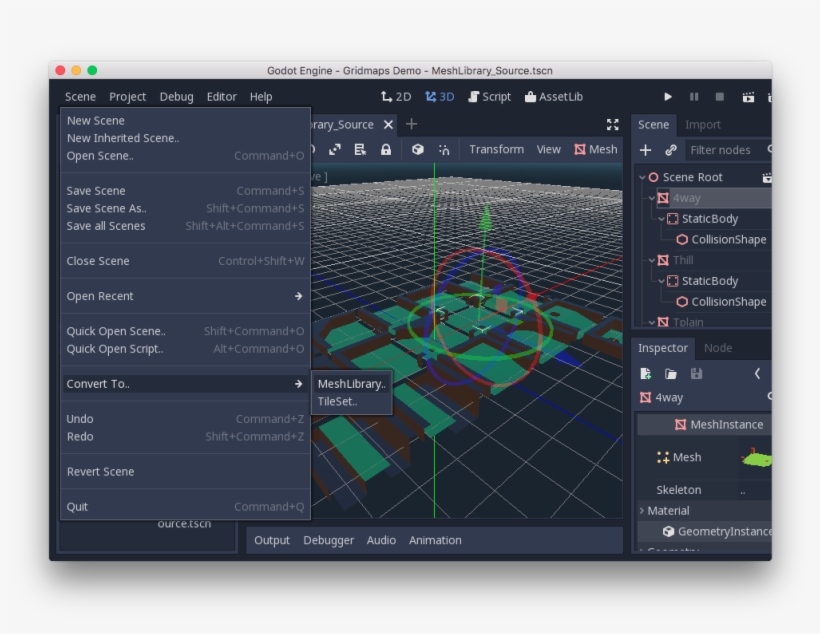Screen dimensions: 820x634
Task: Expand the Material section
Action: point(642,511)
